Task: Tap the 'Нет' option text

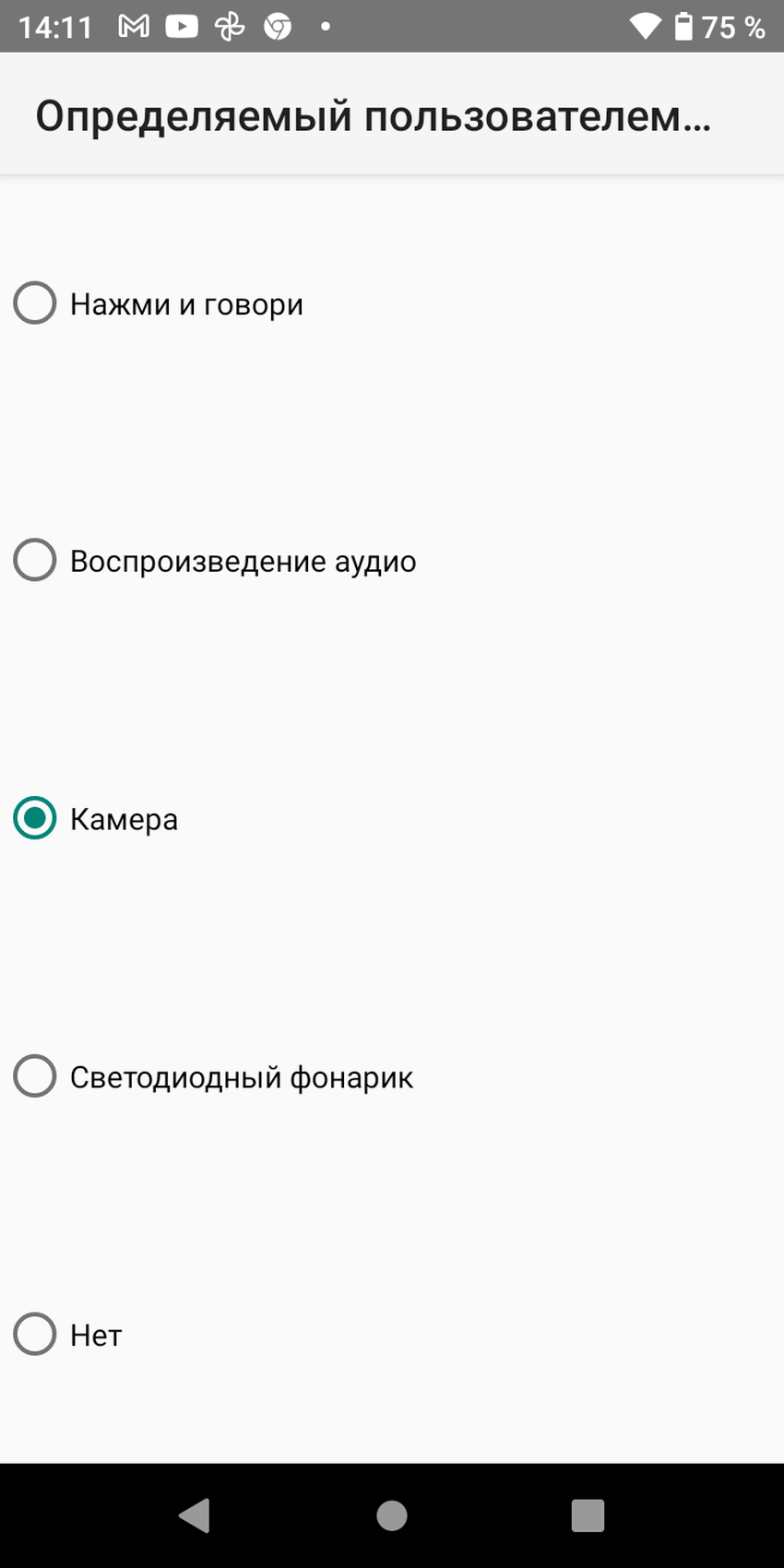Action: 96,1334
